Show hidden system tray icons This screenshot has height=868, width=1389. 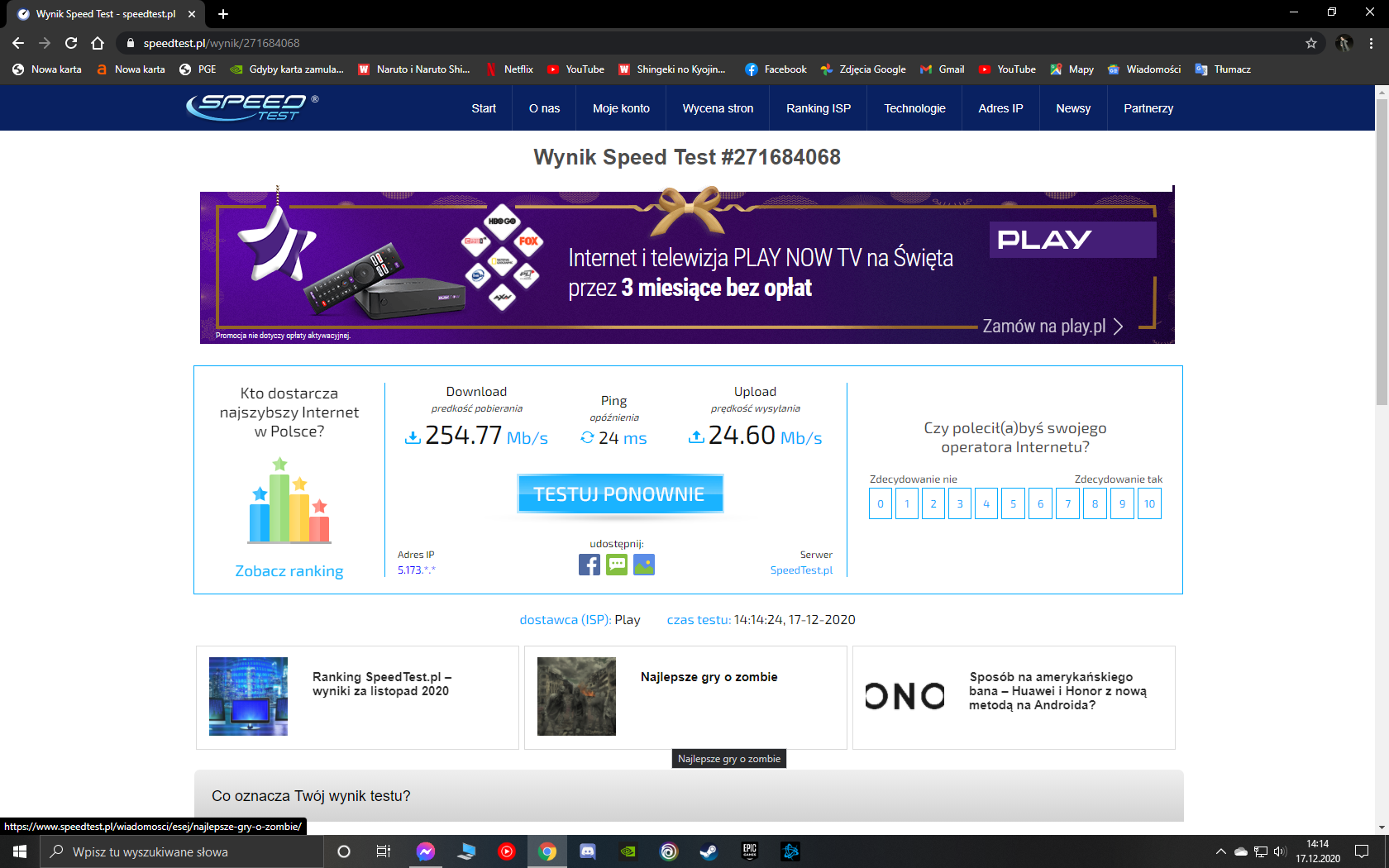tap(1220, 851)
